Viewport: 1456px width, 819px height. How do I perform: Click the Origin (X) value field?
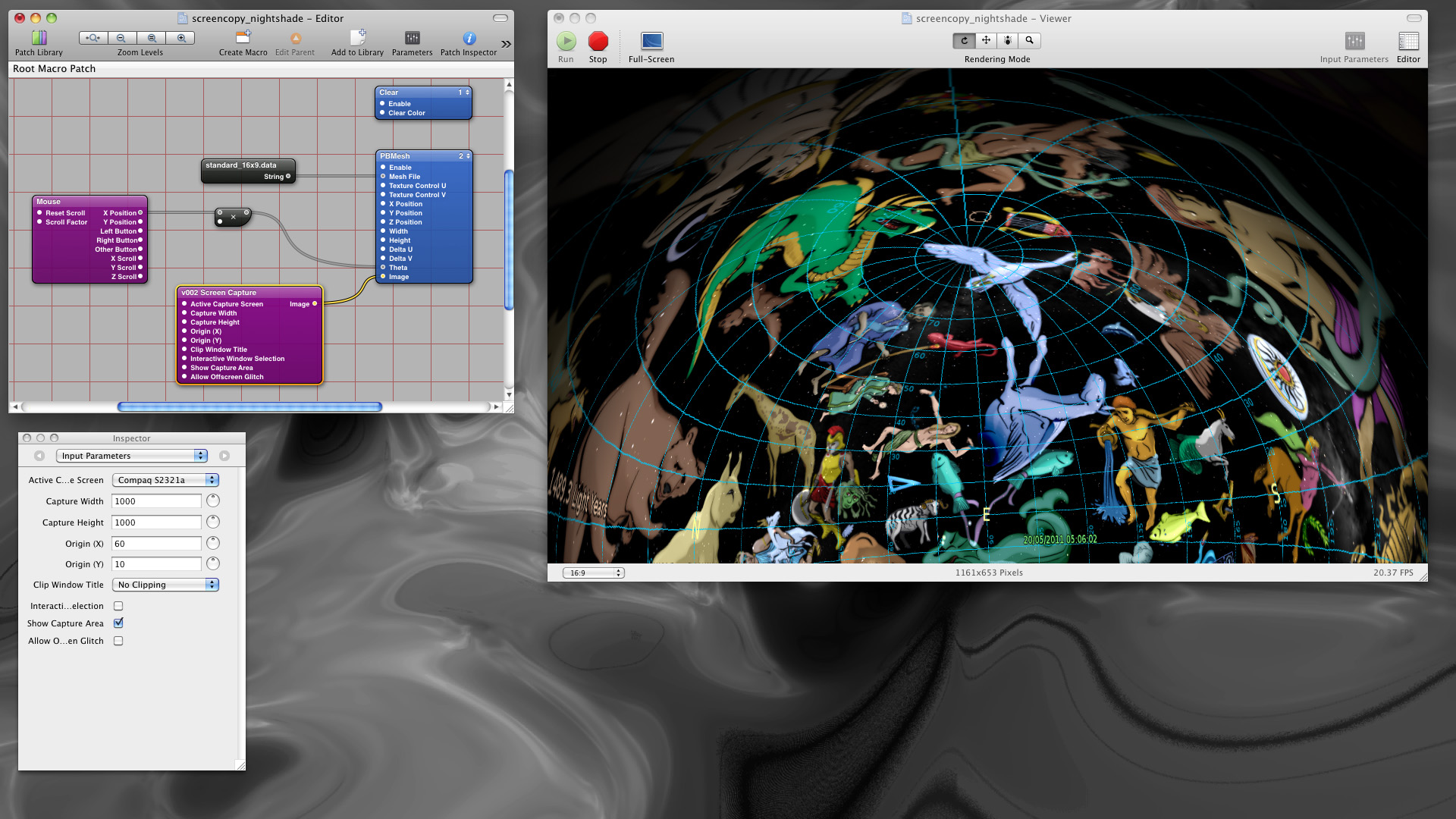point(156,544)
